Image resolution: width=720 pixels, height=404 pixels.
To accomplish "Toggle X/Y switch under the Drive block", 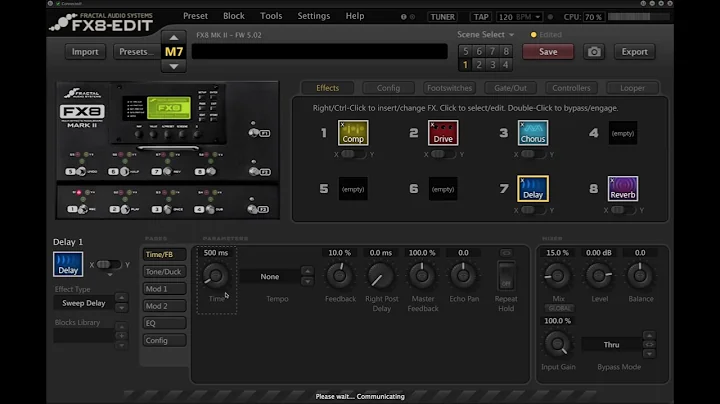I will [x=443, y=154].
